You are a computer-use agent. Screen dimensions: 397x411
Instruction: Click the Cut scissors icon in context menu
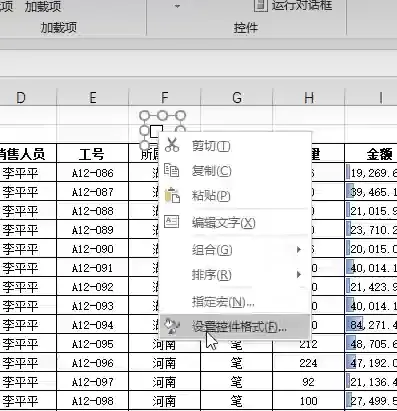172,145
